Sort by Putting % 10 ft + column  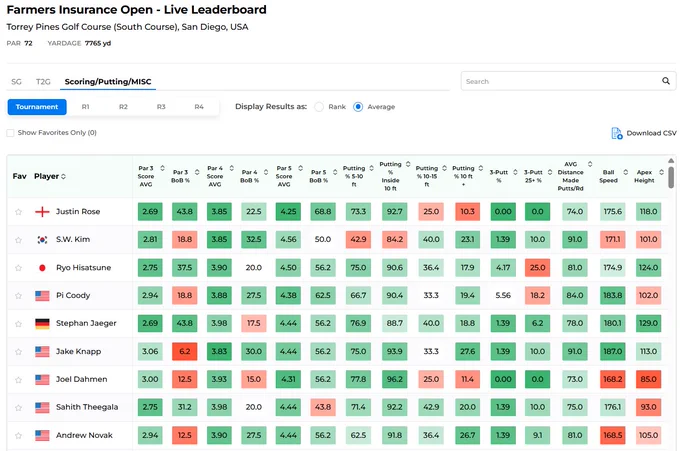pyautogui.click(x=481, y=168)
